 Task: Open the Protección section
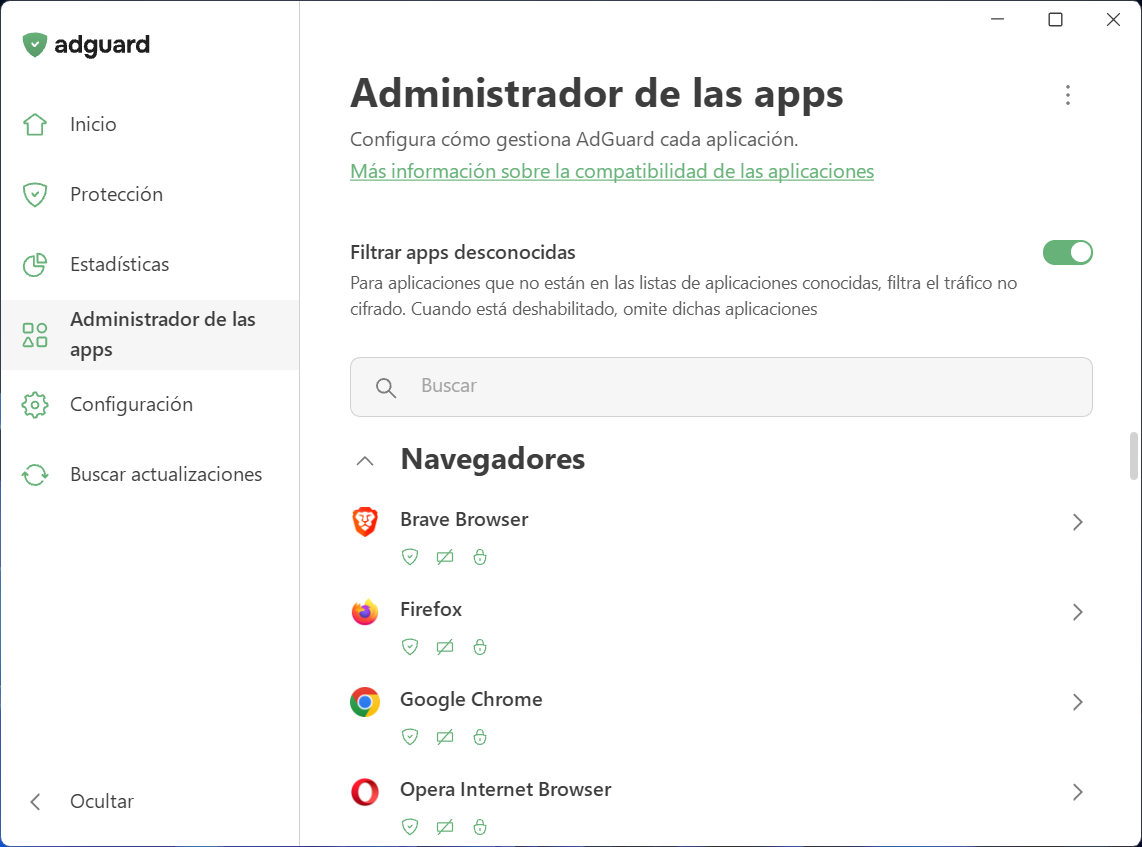coord(149,194)
